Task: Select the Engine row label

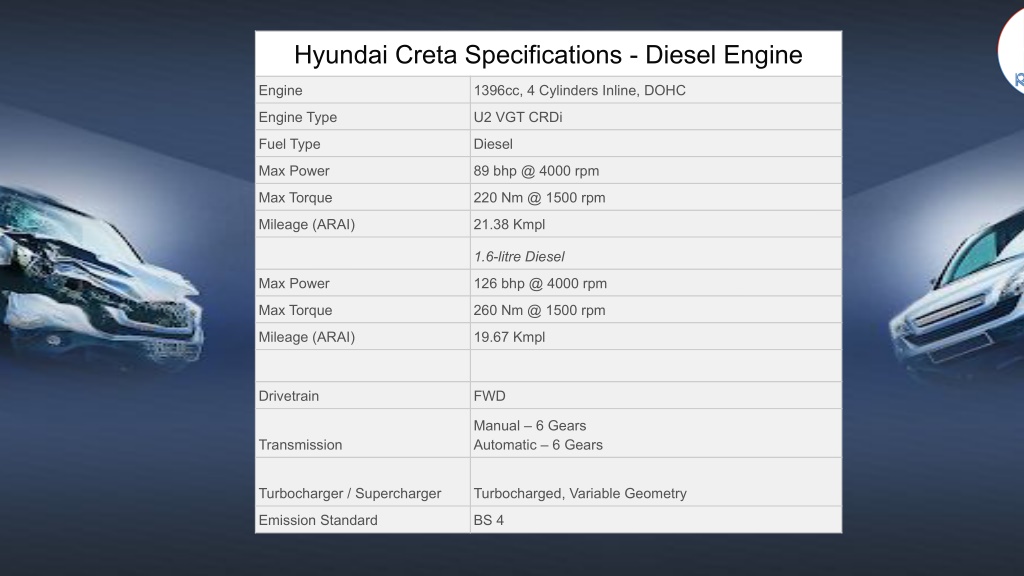Action: click(280, 91)
